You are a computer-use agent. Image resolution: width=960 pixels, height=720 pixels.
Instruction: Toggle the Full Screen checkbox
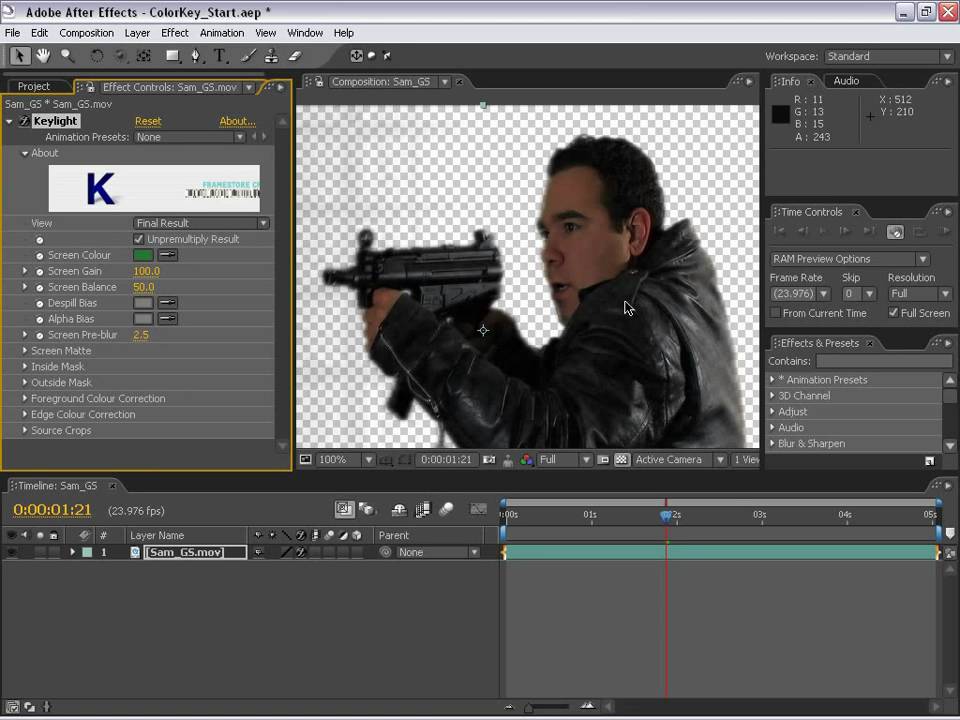pyautogui.click(x=893, y=313)
